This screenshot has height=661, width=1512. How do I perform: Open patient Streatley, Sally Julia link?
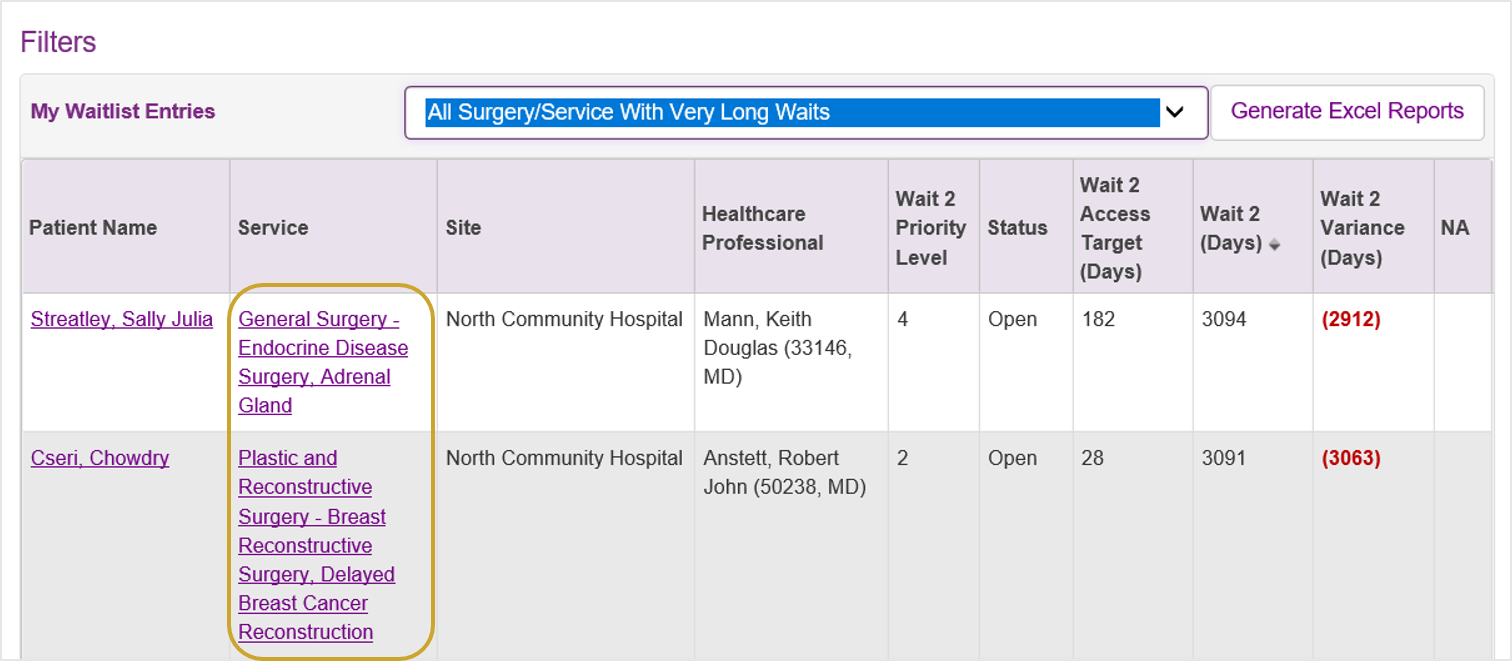(122, 319)
